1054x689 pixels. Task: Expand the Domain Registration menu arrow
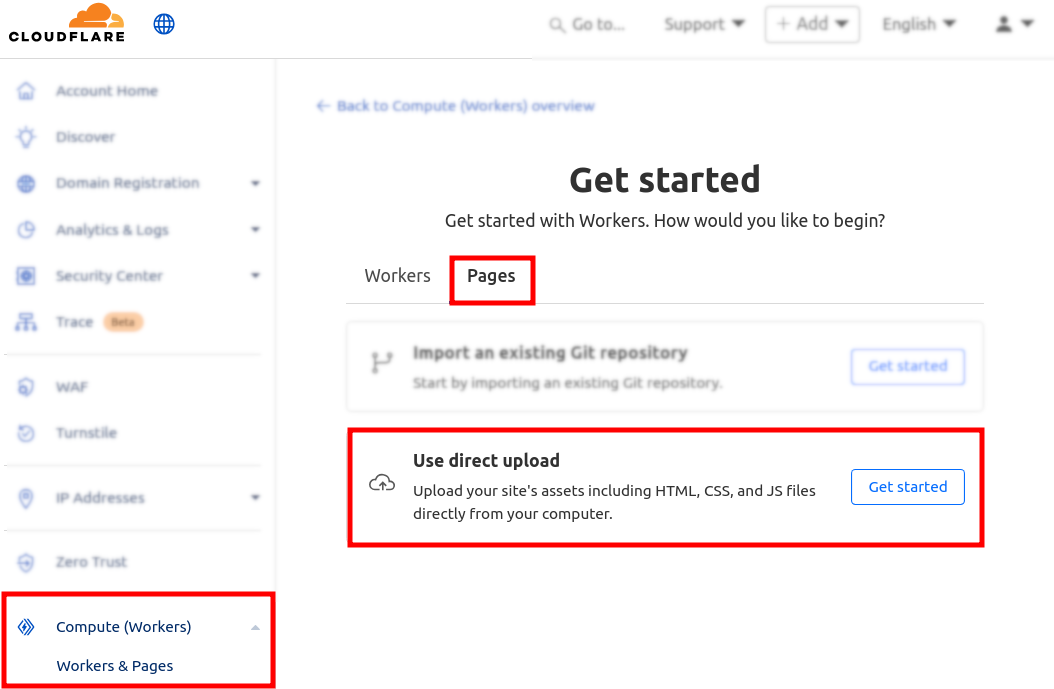pyautogui.click(x=255, y=183)
